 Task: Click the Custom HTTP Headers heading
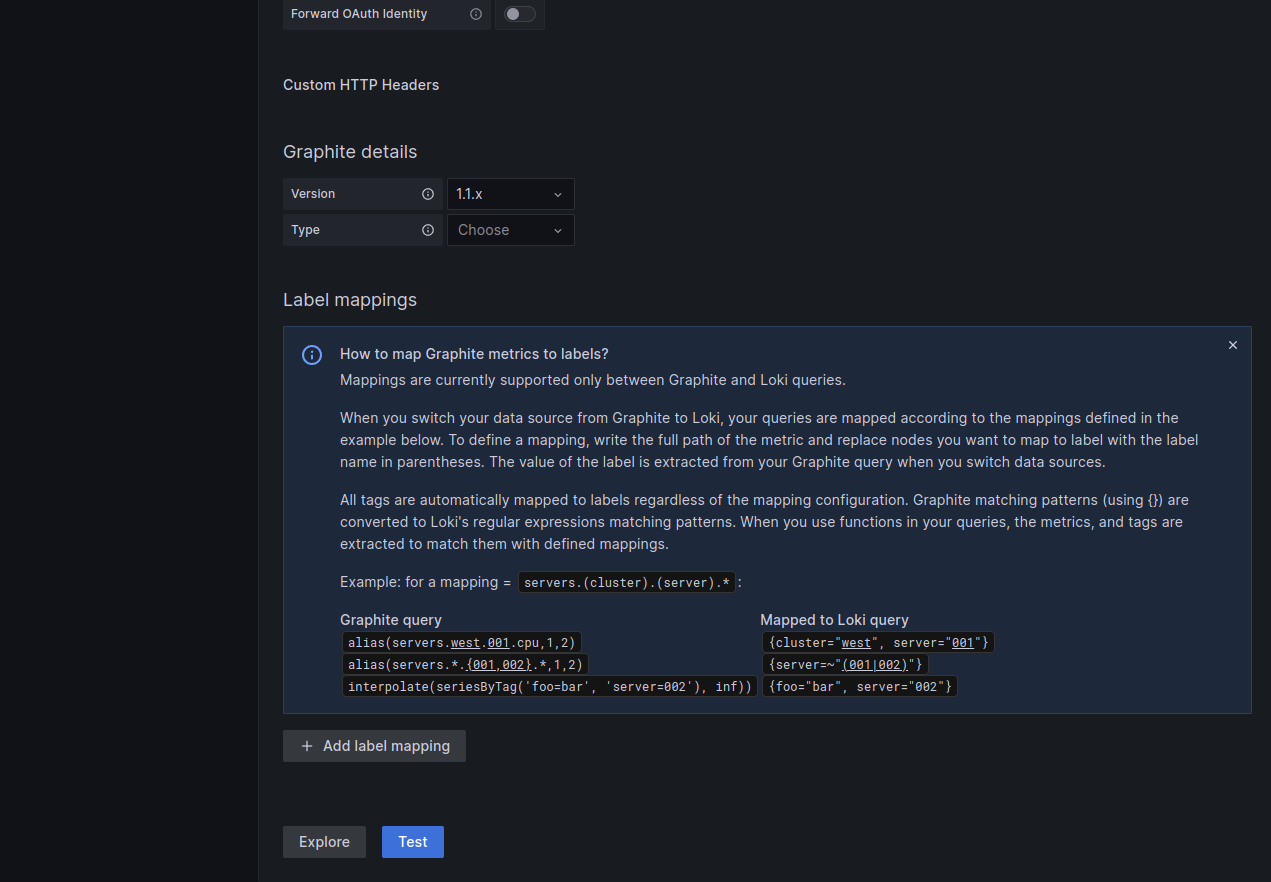pyautogui.click(x=361, y=85)
